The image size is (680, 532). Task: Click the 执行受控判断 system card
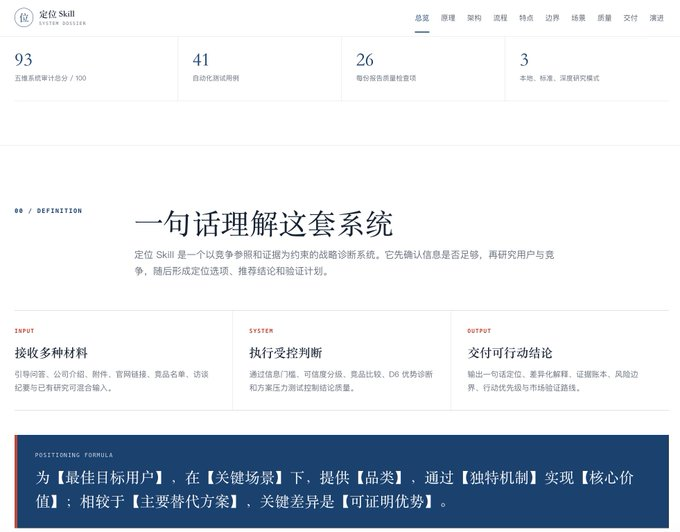point(342,360)
